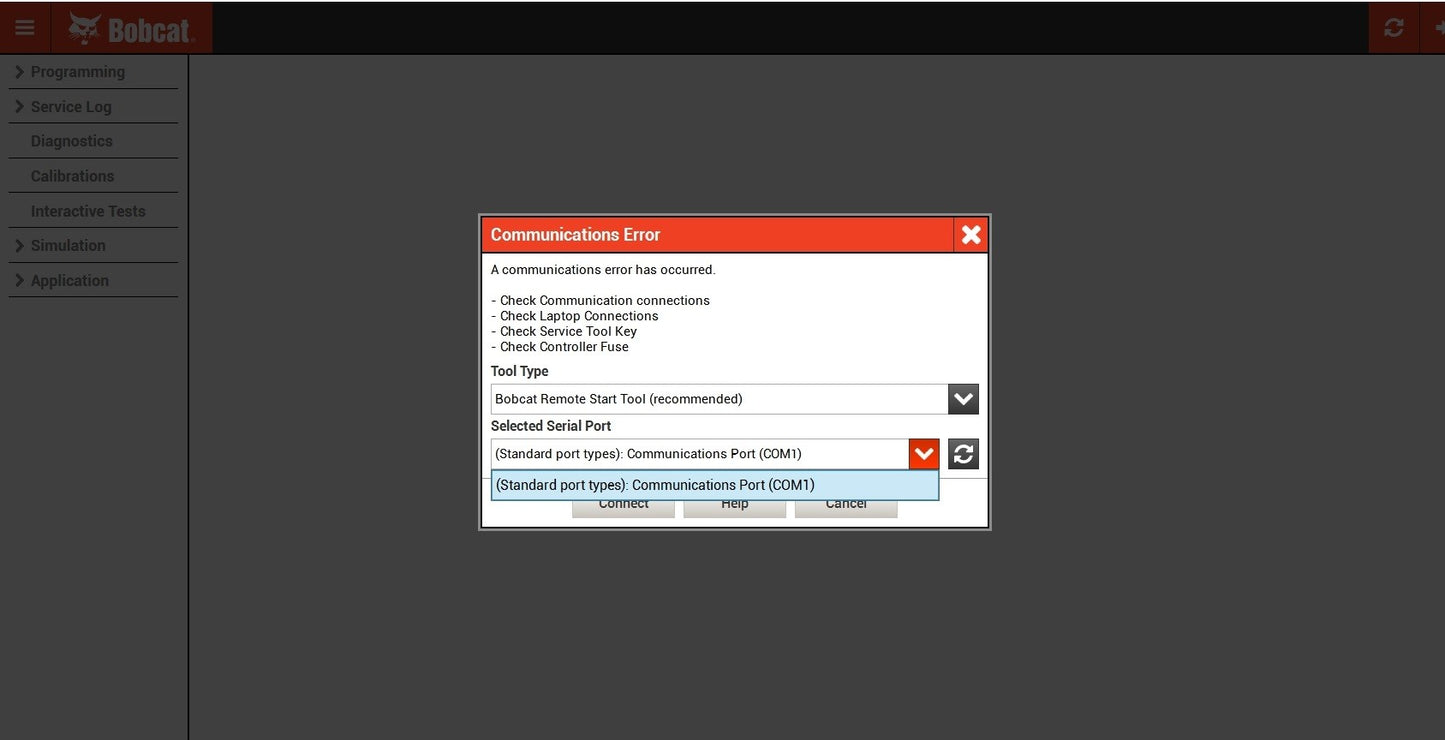Image resolution: width=1445 pixels, height=740 pixels.
Task: Click 'Check Service Tool Key' text
Action: pos(568,331)
